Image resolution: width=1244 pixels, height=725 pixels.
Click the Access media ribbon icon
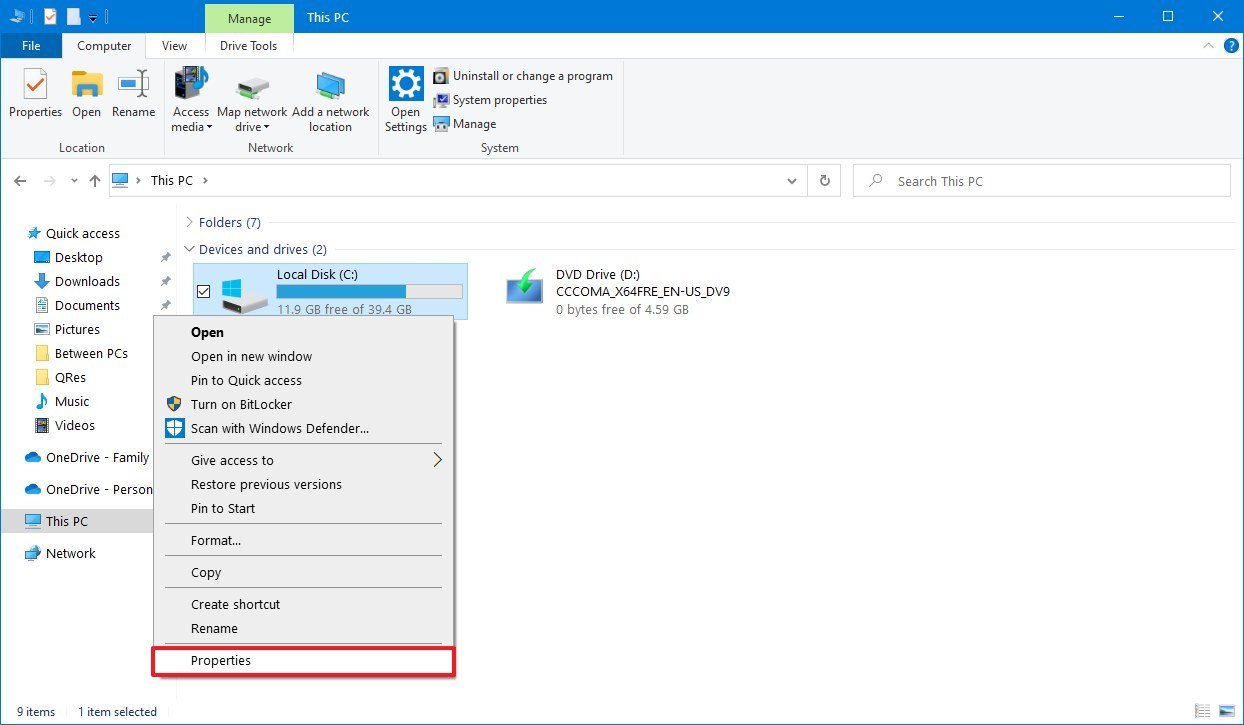190,95
